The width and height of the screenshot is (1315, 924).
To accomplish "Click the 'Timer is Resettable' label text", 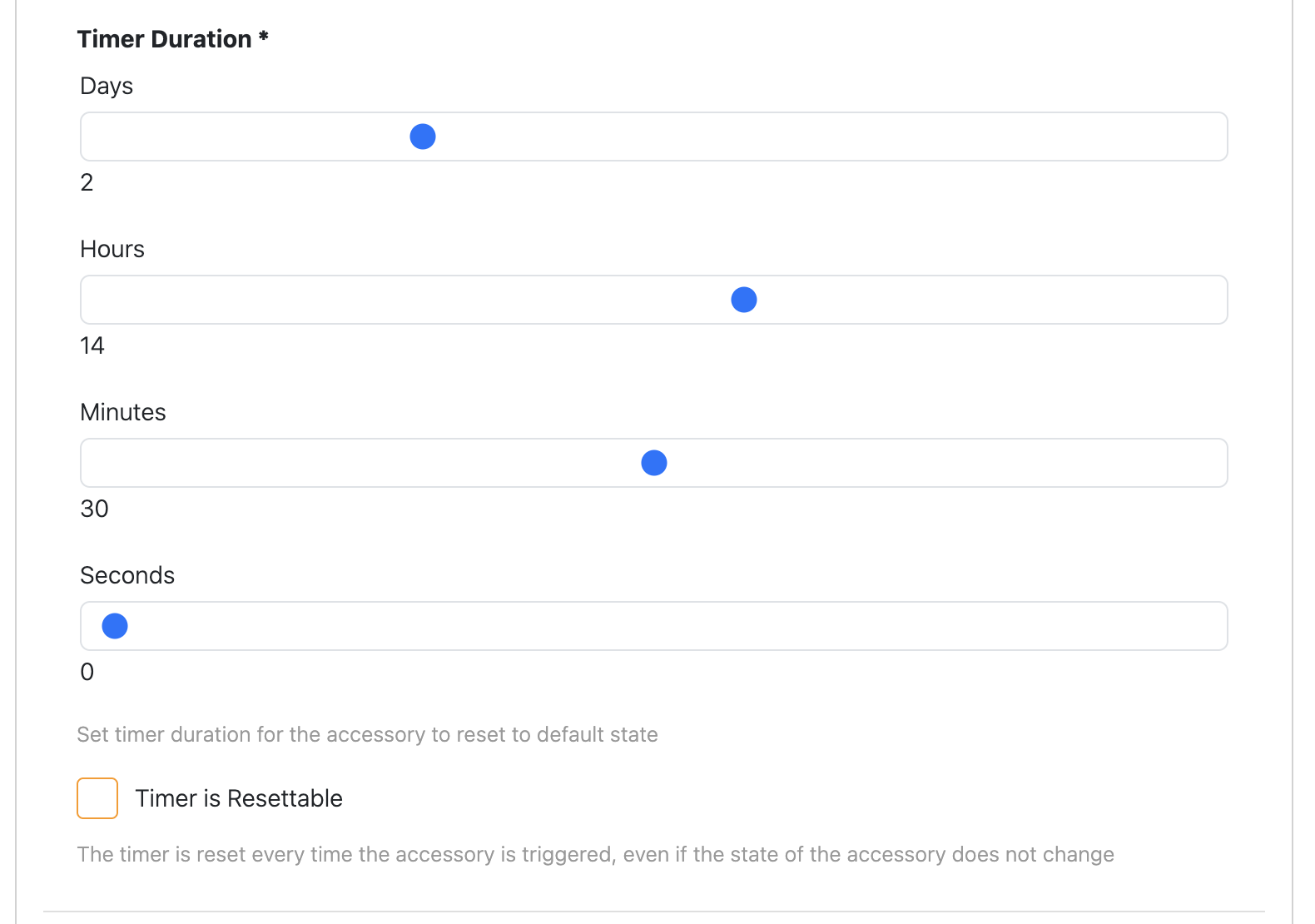I will click(x=239, y=798).
